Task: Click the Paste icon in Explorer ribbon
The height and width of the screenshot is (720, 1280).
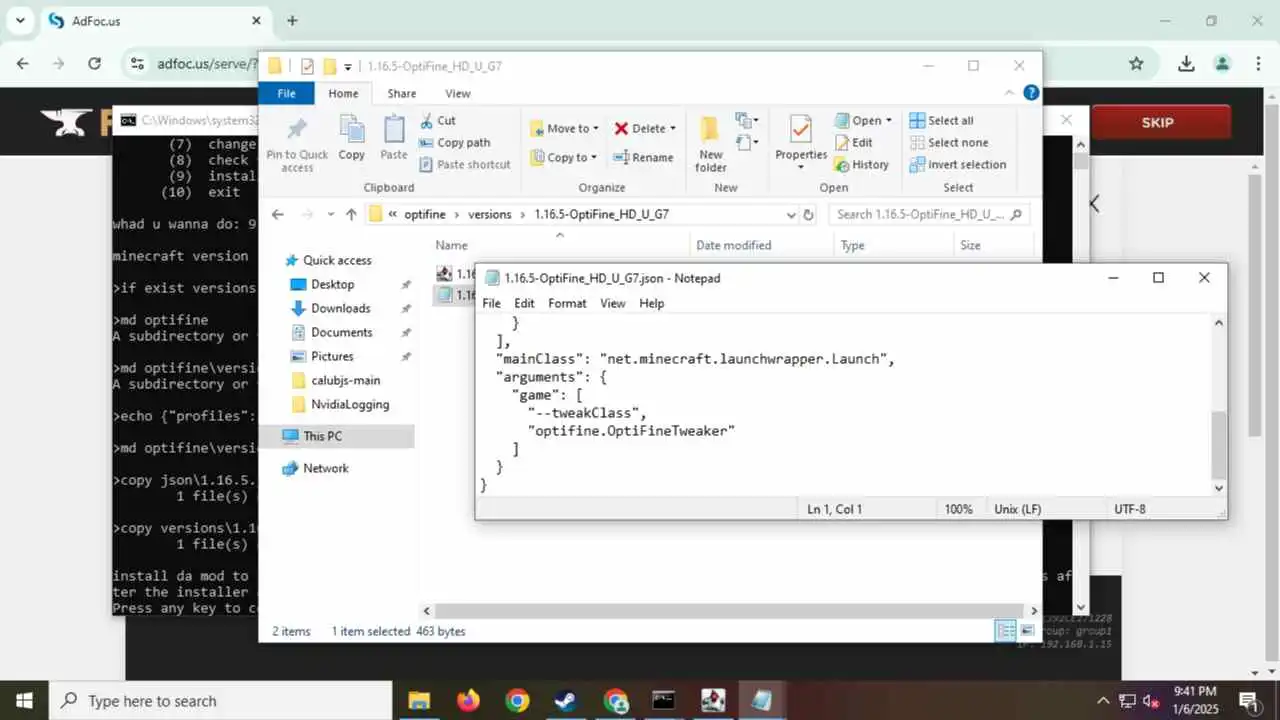Action: [x=394, y=138]
